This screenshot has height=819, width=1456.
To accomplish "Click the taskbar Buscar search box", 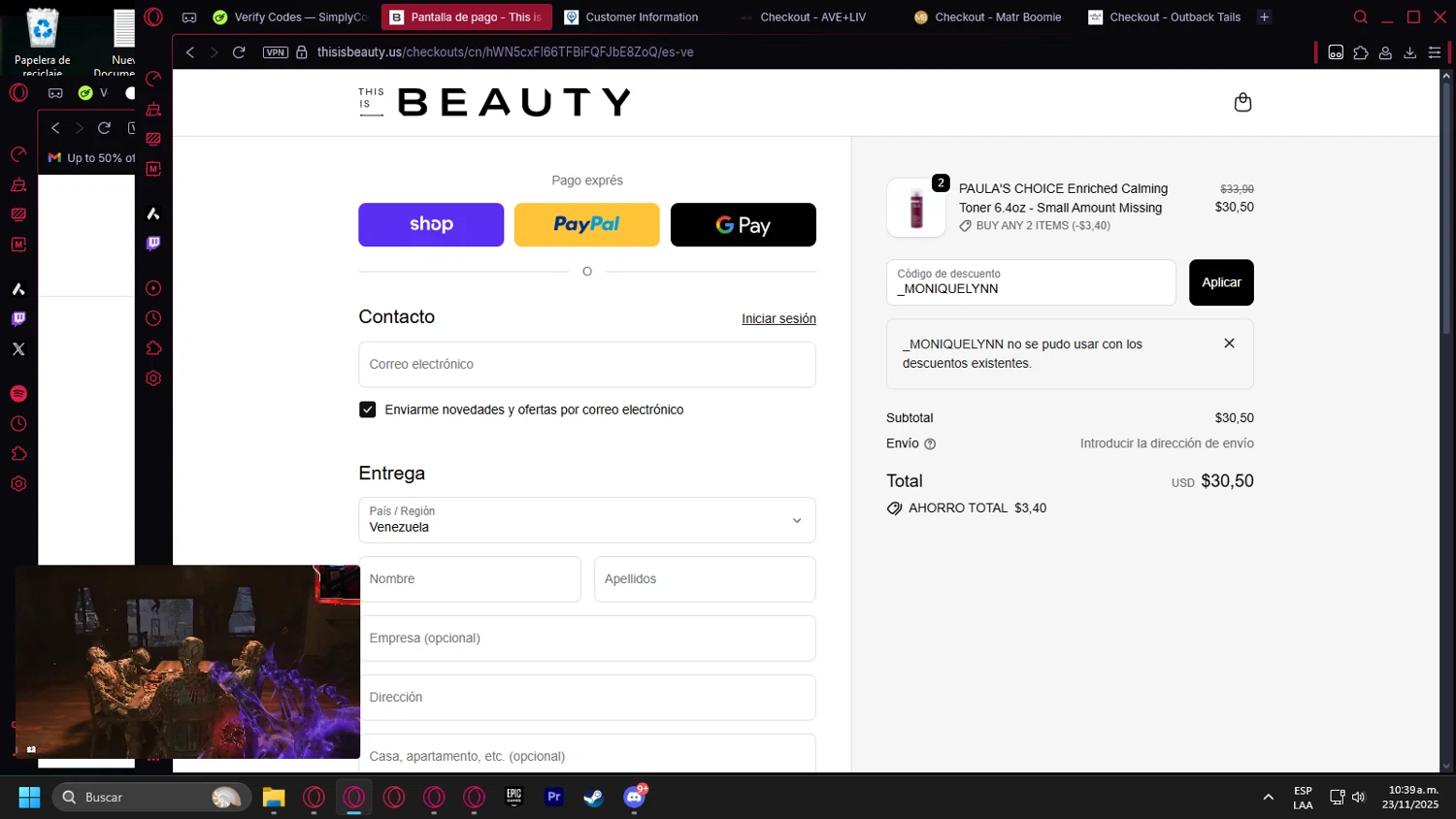I will pos(152,798).
